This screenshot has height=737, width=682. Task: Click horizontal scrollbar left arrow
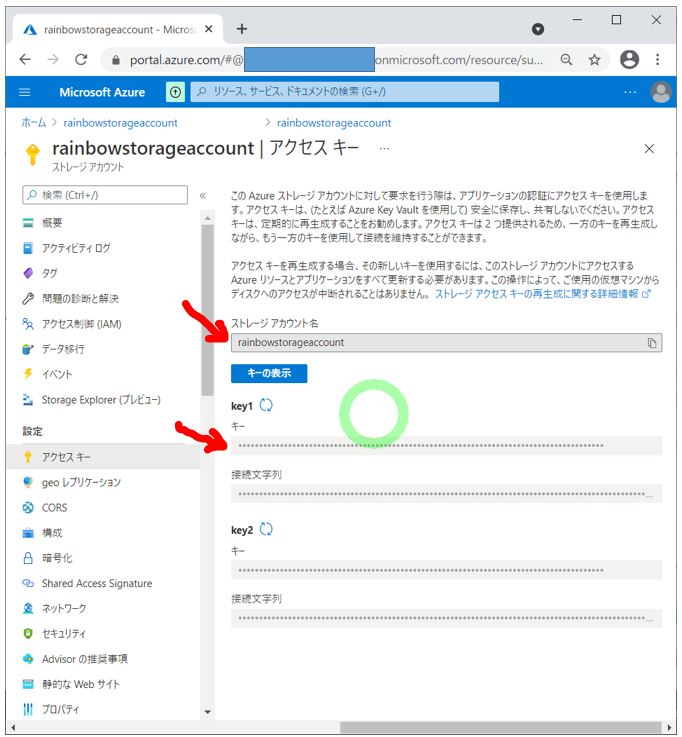tap(13, 728)
